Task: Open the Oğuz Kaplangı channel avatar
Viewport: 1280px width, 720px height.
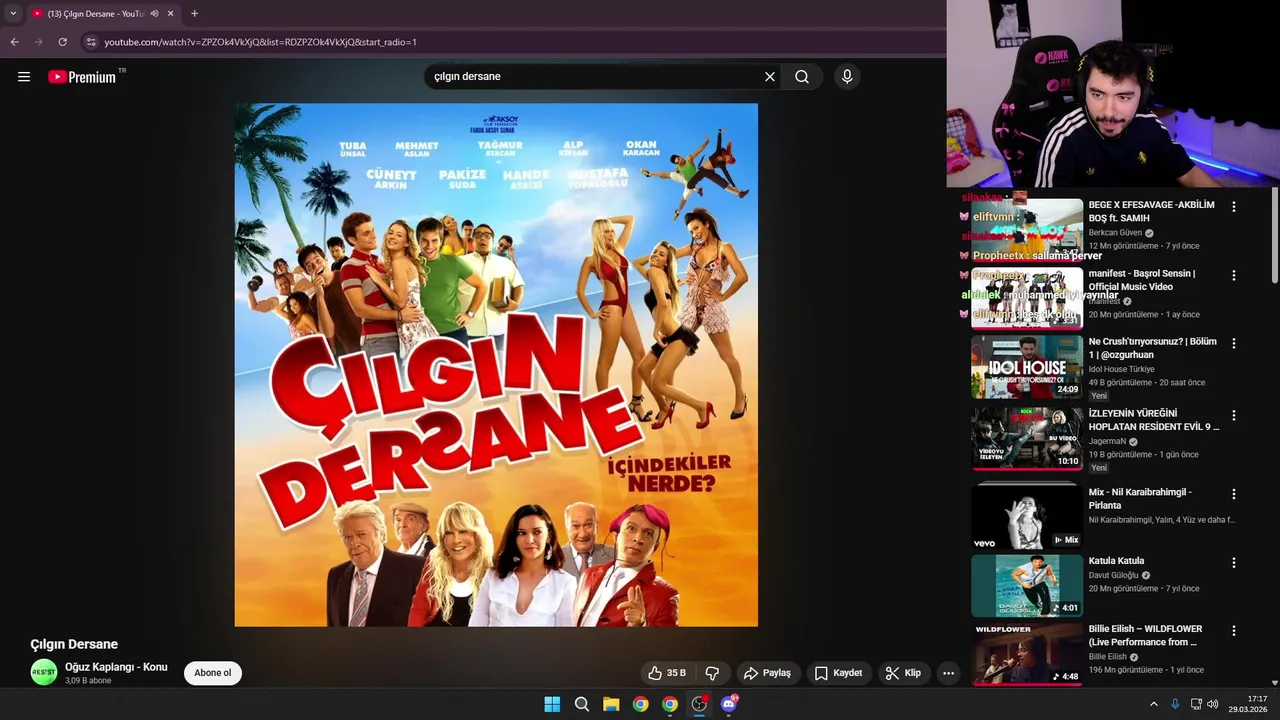Action: 44,672
